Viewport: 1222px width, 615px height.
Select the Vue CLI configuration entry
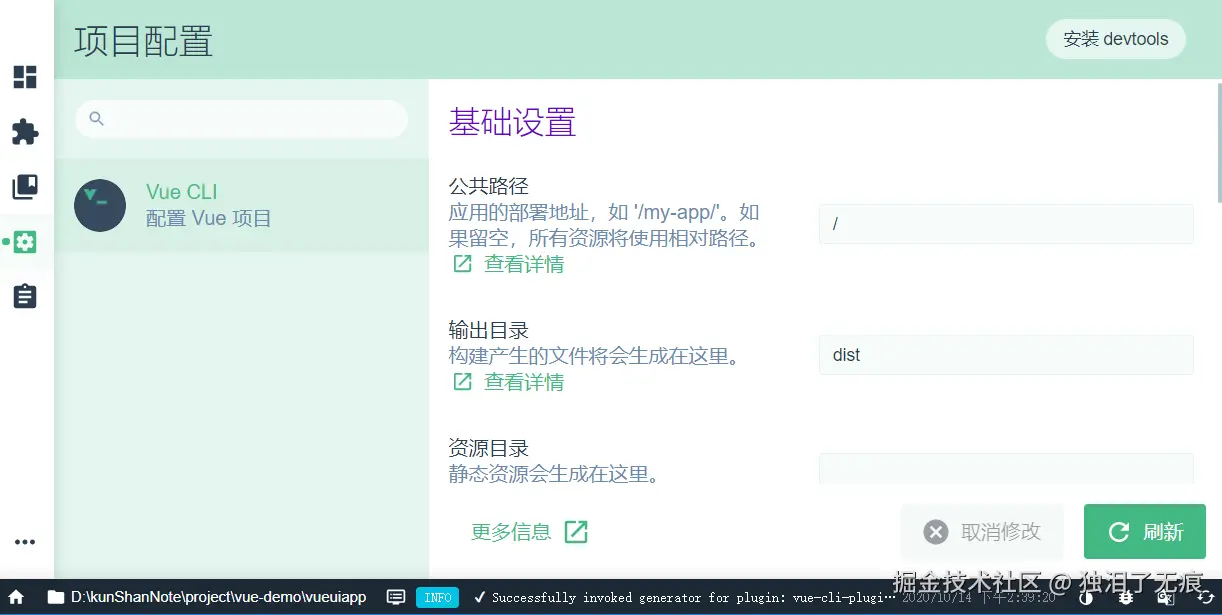pyautogui.click(x=241, y=205)
